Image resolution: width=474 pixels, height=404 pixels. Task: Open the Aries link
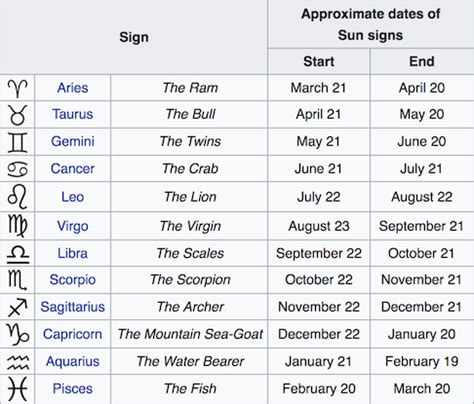tap(73, 88)
